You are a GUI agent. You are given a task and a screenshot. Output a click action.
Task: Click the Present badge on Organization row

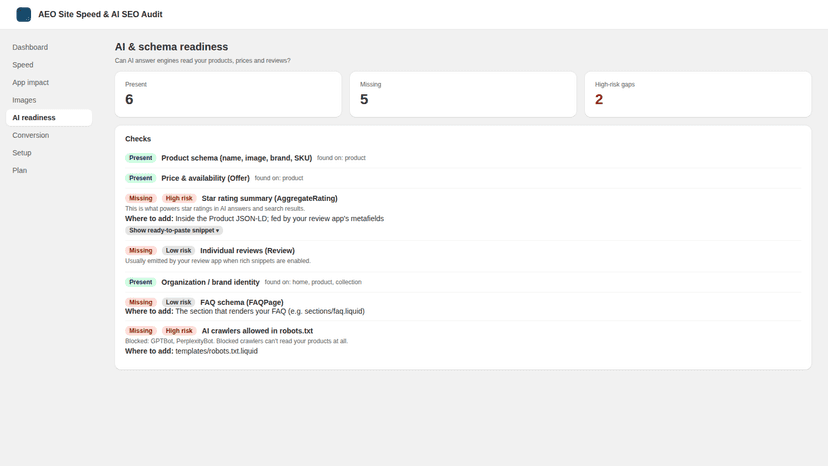pos(140,282)
